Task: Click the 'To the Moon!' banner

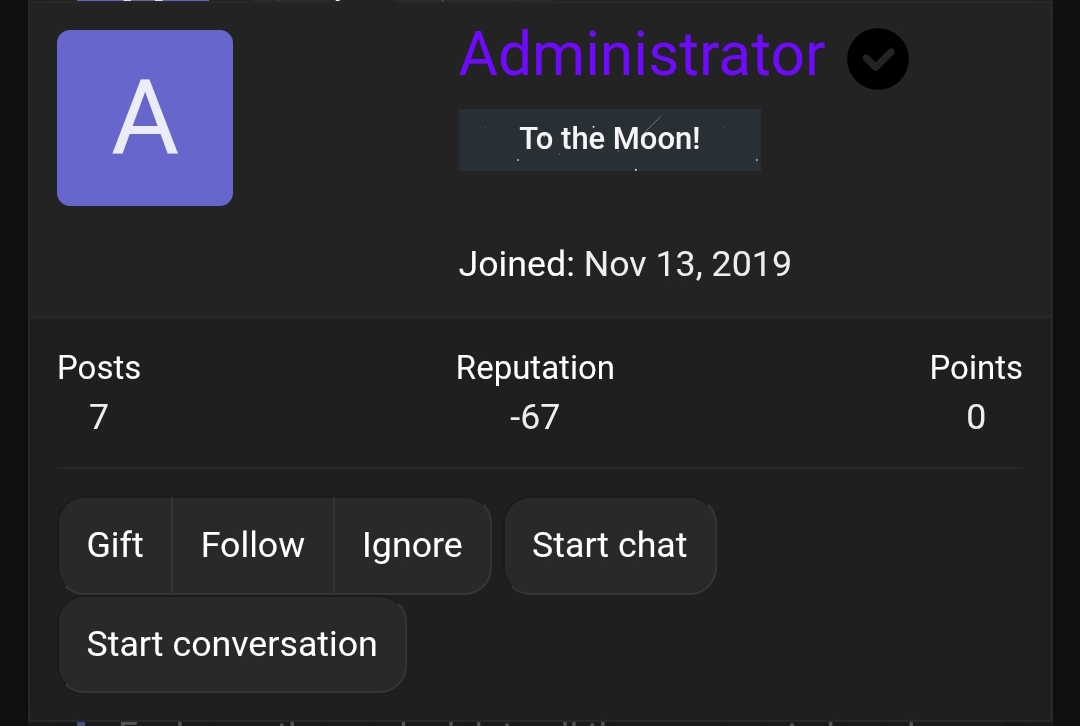Action: pos(610,139)
